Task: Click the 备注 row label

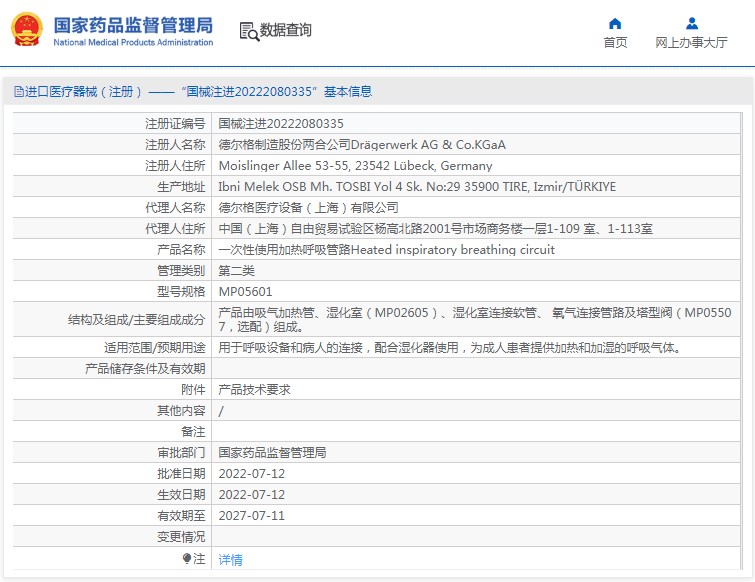Action: 193,432
